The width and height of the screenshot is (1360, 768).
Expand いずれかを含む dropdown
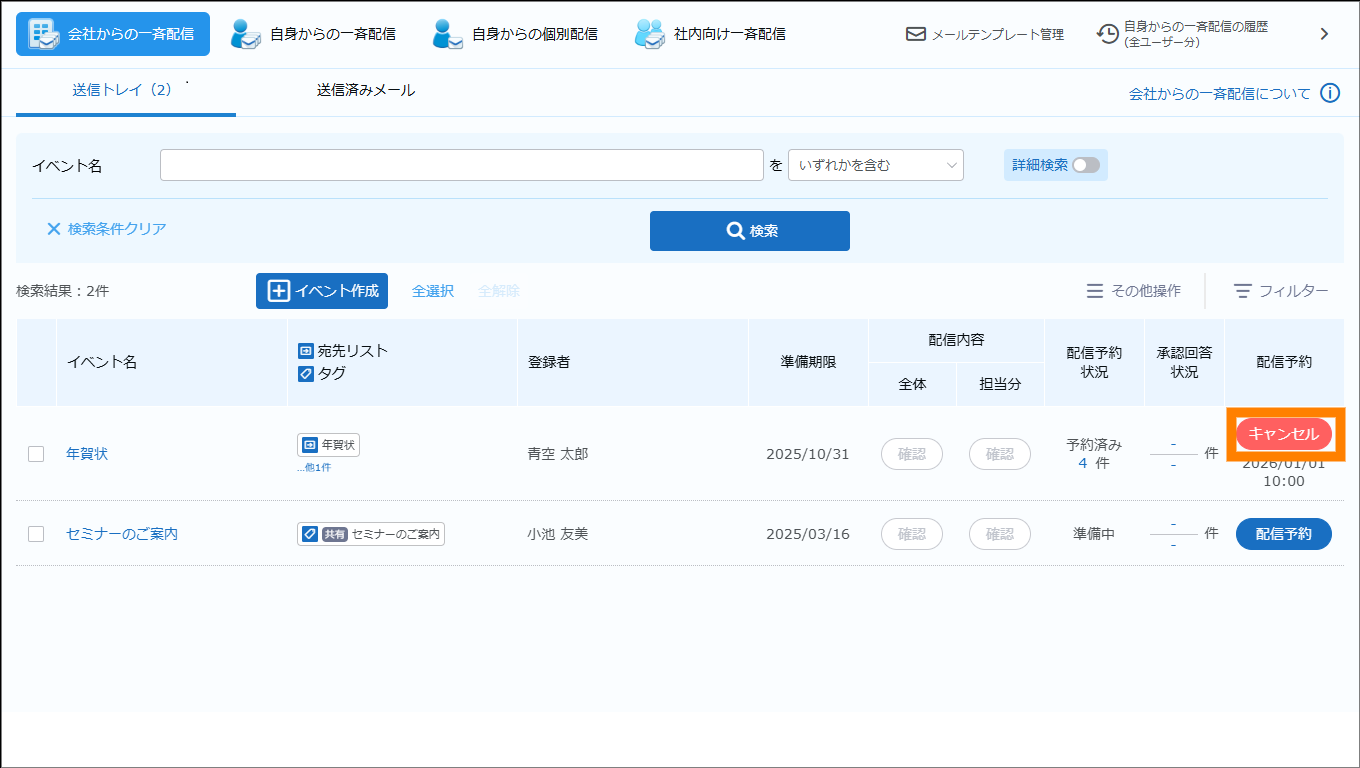point(875,165)
